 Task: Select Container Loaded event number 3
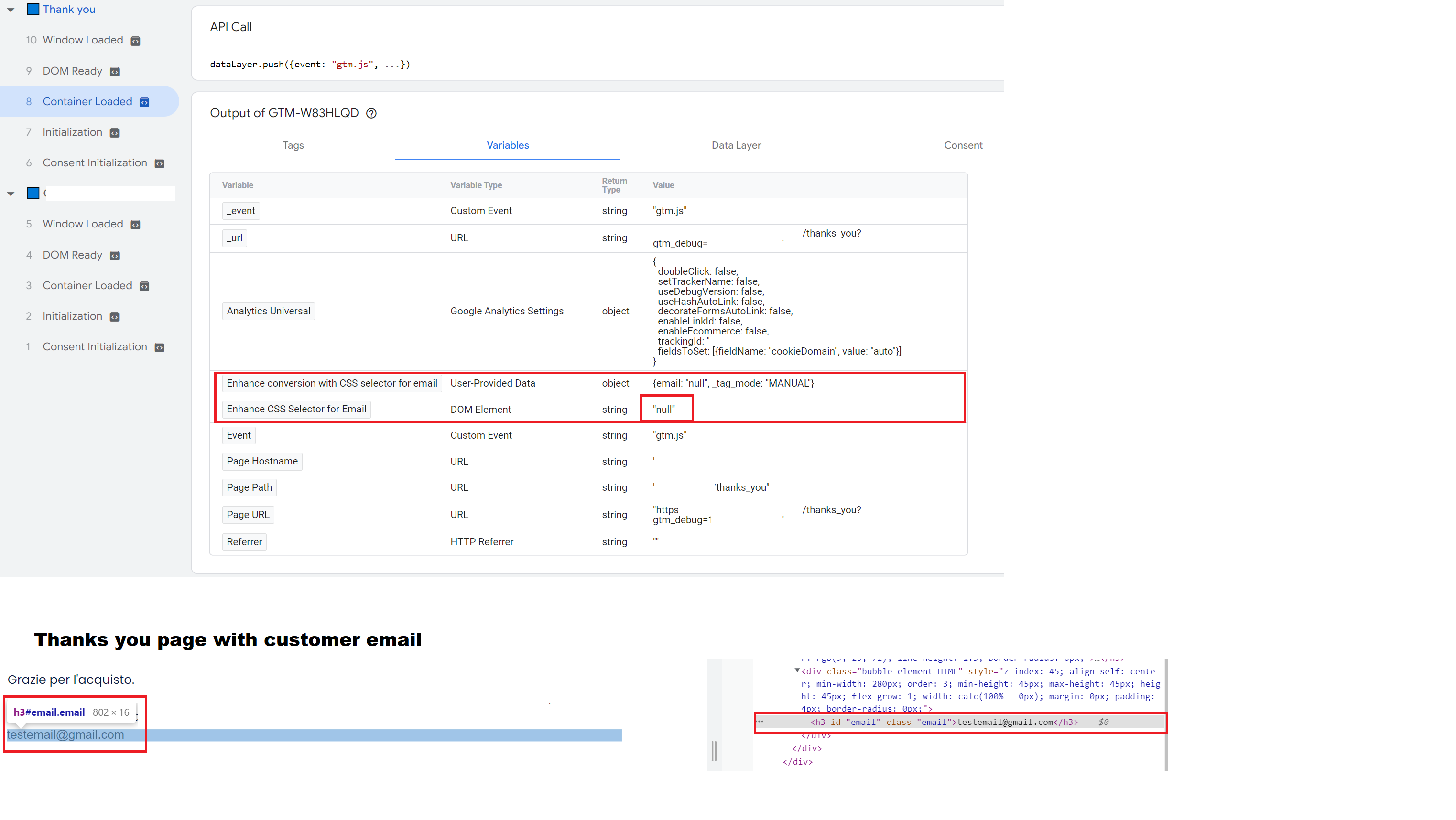coord(87,285)
